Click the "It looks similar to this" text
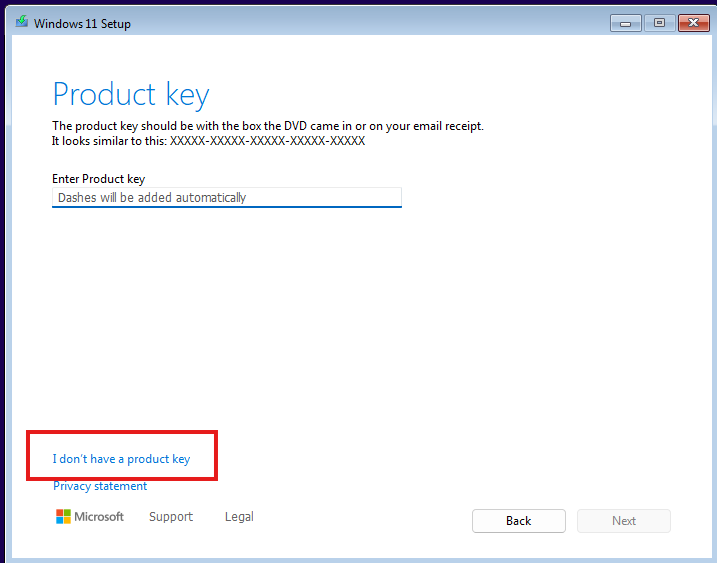This screenshot has width=717, height=563. pyautogui.click(x=110, y=141)
